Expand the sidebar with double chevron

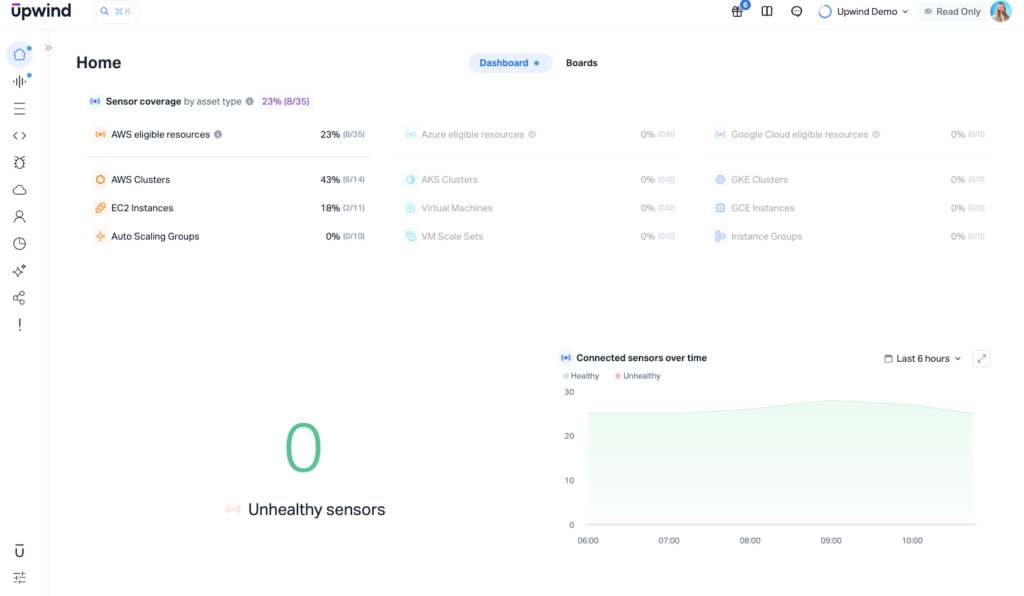pos(48,47)
